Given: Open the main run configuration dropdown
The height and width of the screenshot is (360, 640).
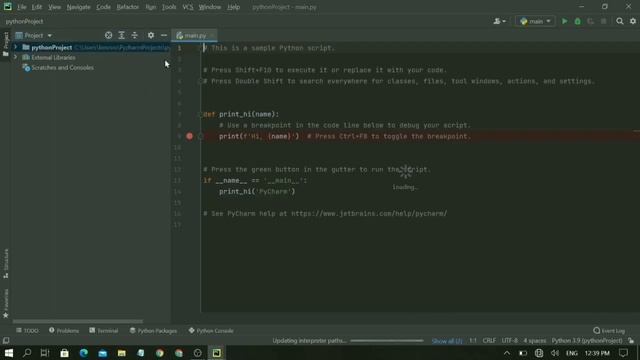Looking at the screenshot, I should (x=535, y=21).
